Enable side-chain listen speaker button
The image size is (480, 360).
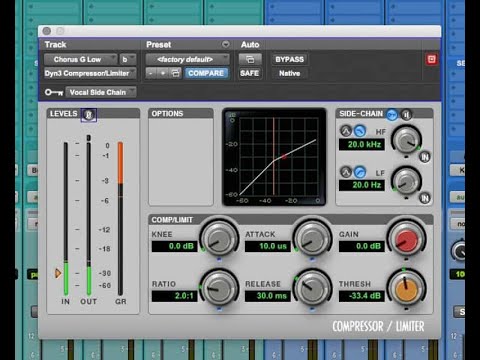coord(406,115)
